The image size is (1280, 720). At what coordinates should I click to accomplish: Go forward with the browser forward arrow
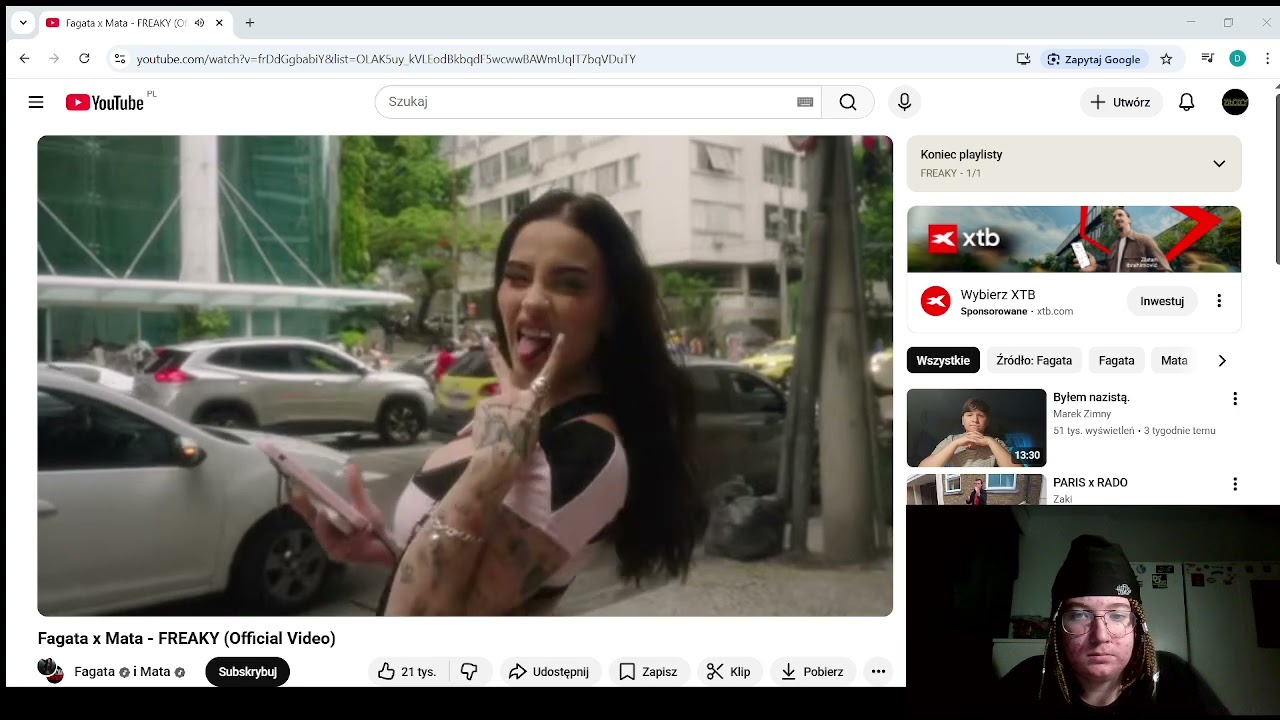(54, 59)
